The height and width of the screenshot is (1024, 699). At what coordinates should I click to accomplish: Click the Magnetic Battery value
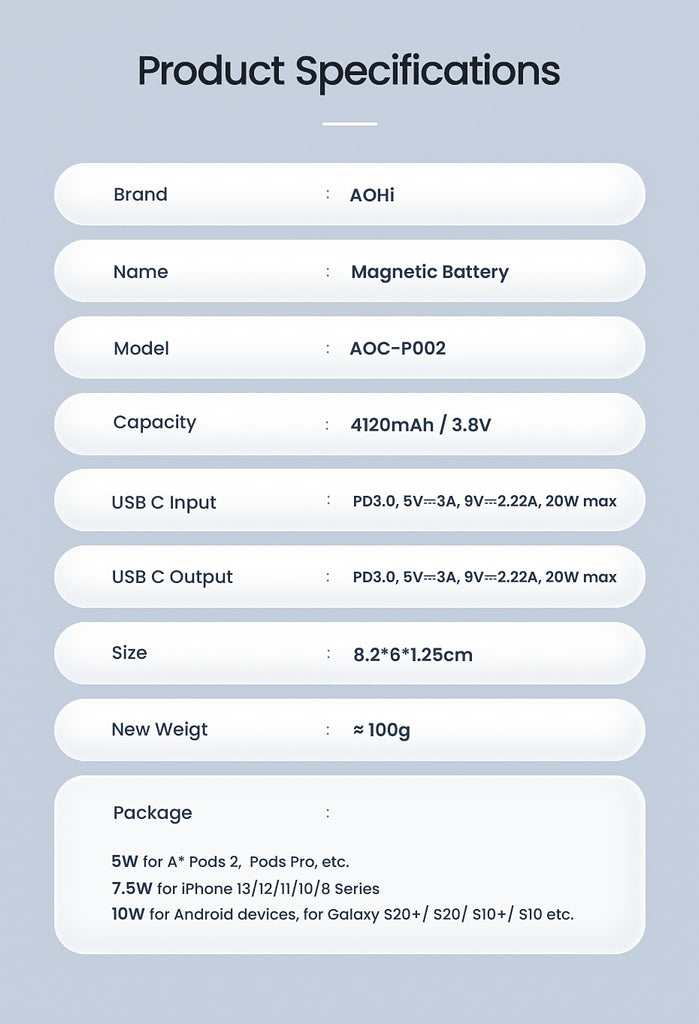click(x=430, y=272)
